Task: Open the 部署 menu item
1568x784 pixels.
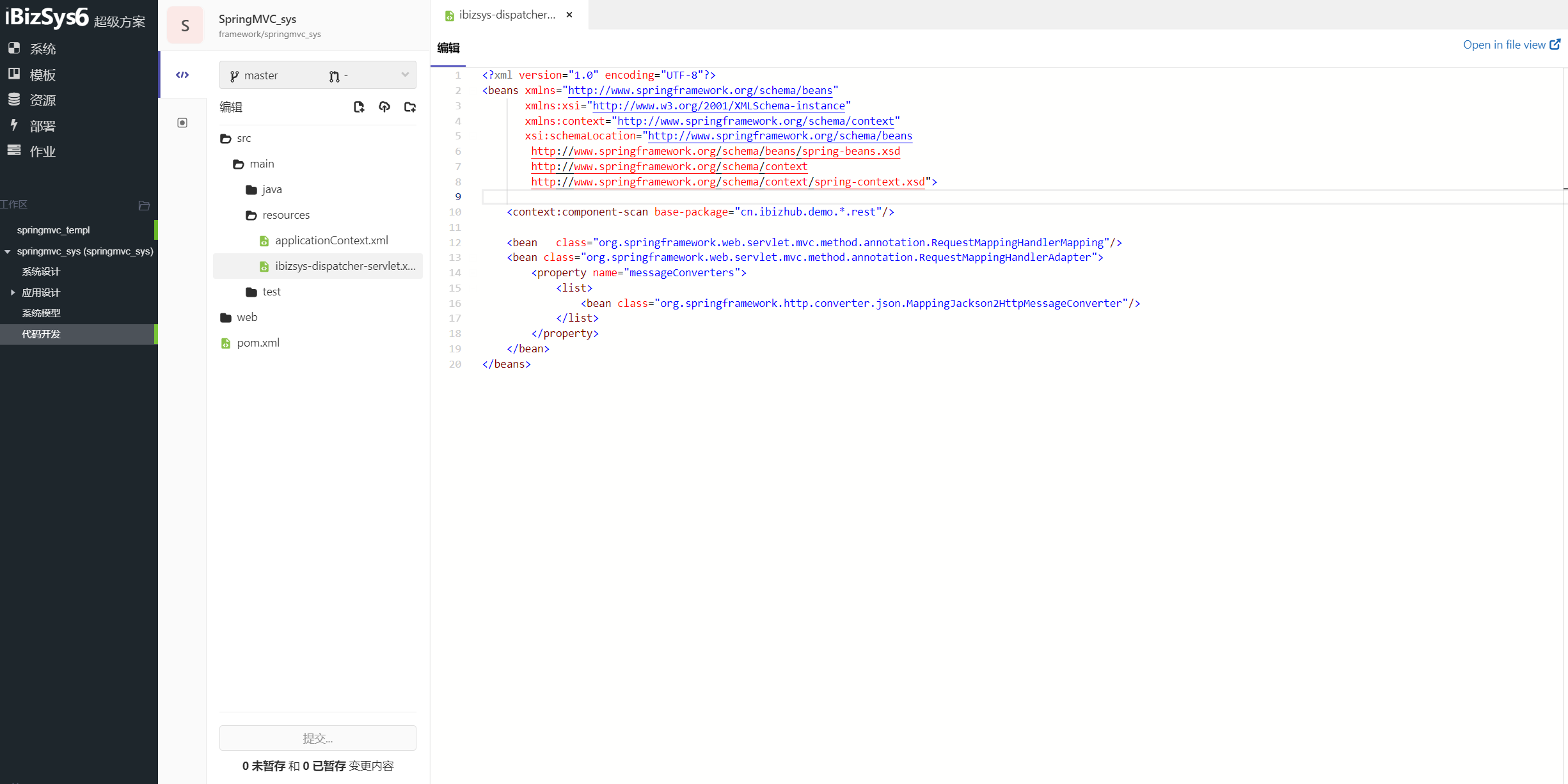Action: (x=42, y=126)
